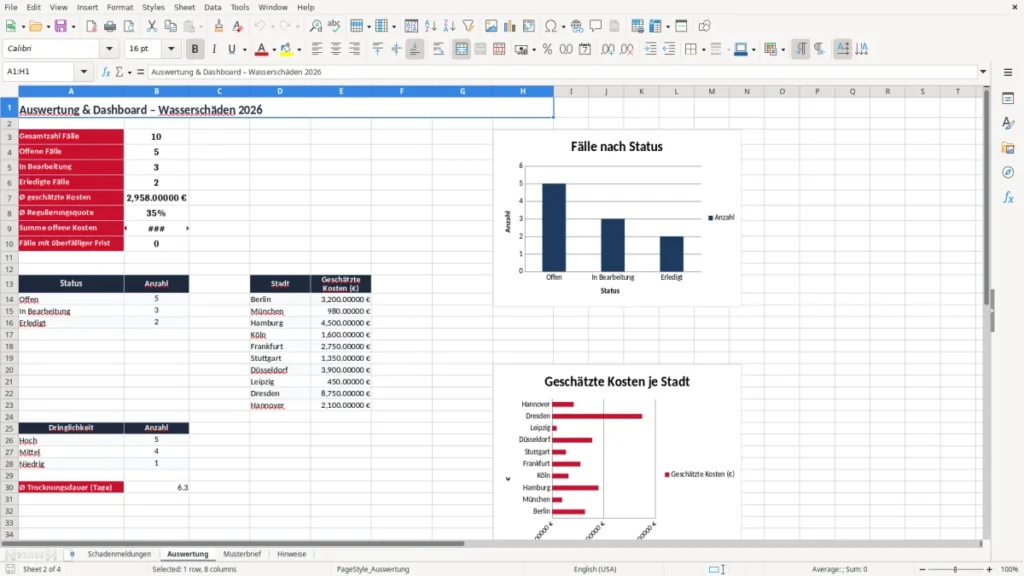The image size is (1024, 576).
Task: Toggle Align Left button
Action: pos(317,49)
